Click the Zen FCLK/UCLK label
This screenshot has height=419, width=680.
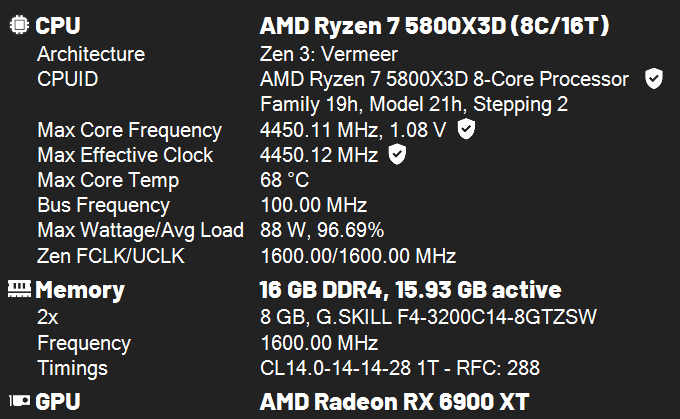[111, 256]
